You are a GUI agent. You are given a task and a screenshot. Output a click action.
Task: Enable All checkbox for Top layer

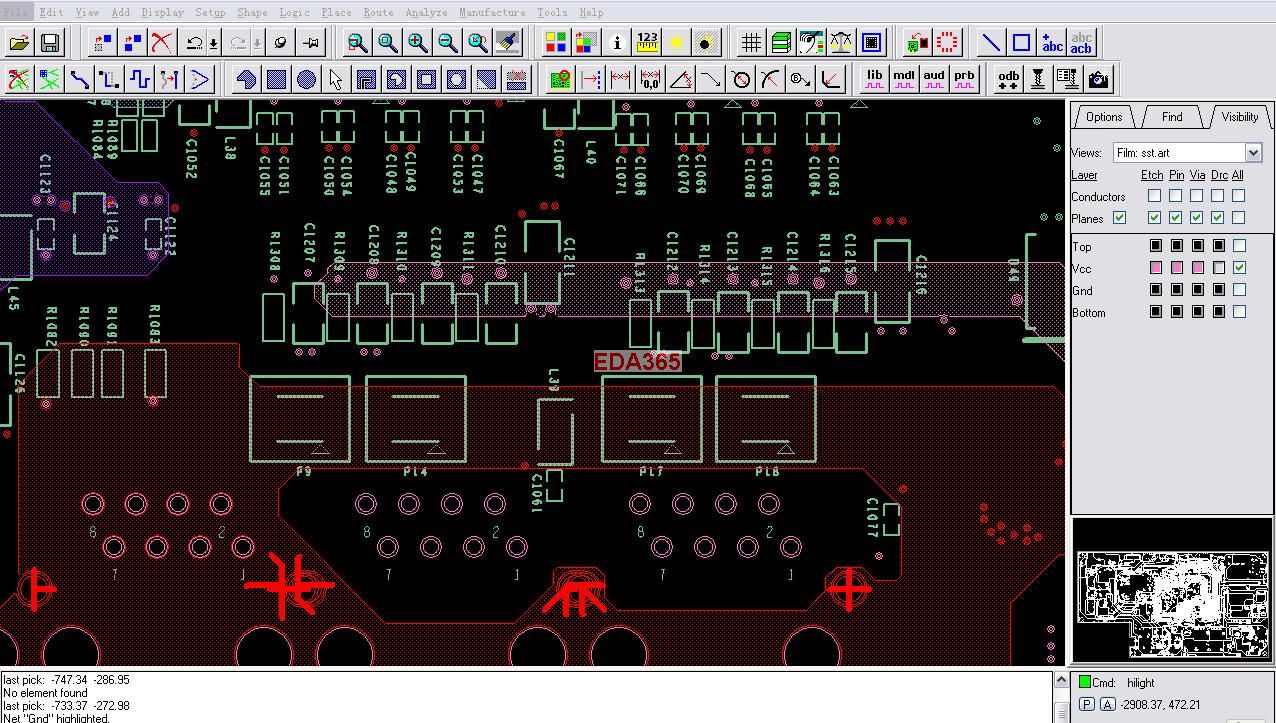point(1239,246)
